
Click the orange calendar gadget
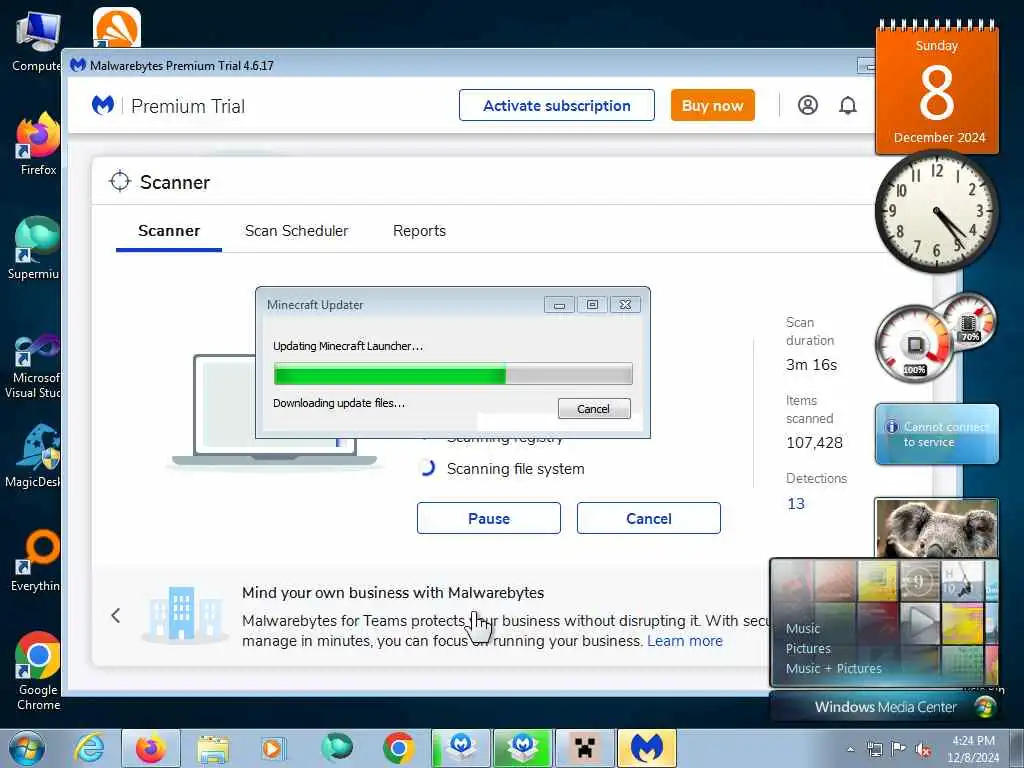tap(936, 88)
